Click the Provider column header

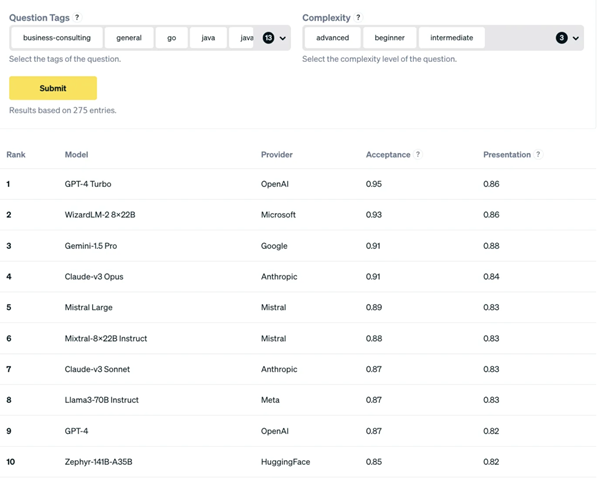coord(277,155)
